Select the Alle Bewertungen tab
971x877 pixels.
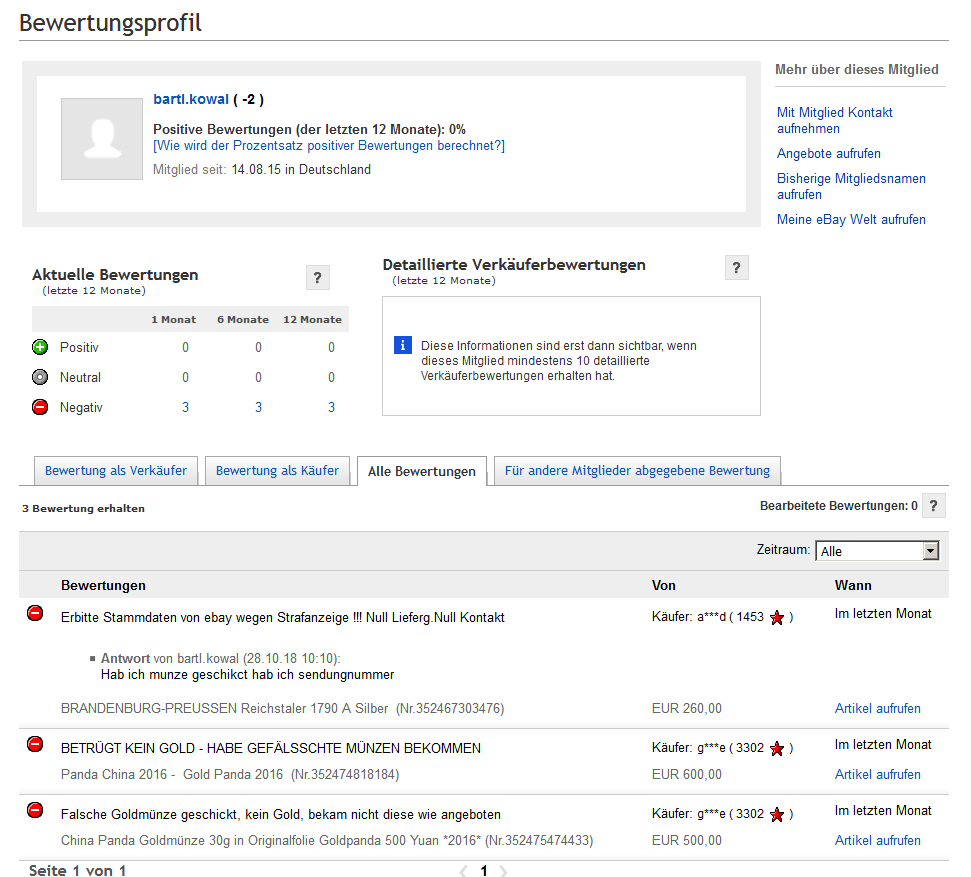click(422, 472)
